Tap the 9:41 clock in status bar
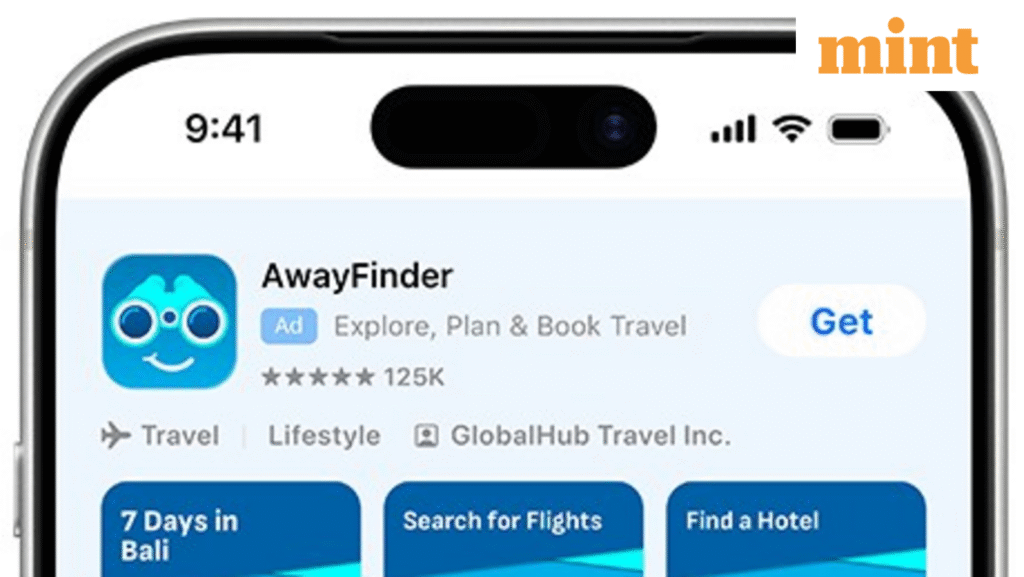Viewport: 1024px width, 577px height. [224, 128]
